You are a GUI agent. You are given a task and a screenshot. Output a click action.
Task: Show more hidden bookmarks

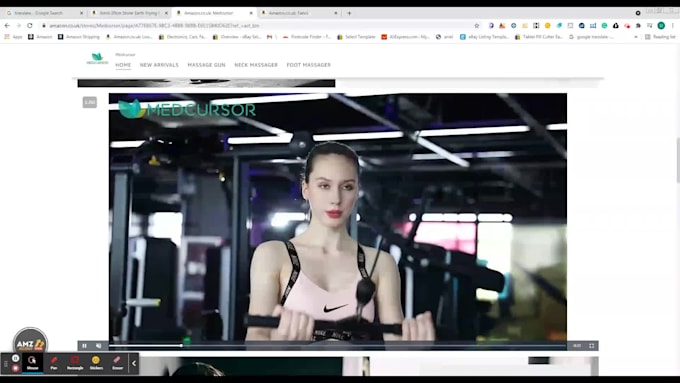636,37
